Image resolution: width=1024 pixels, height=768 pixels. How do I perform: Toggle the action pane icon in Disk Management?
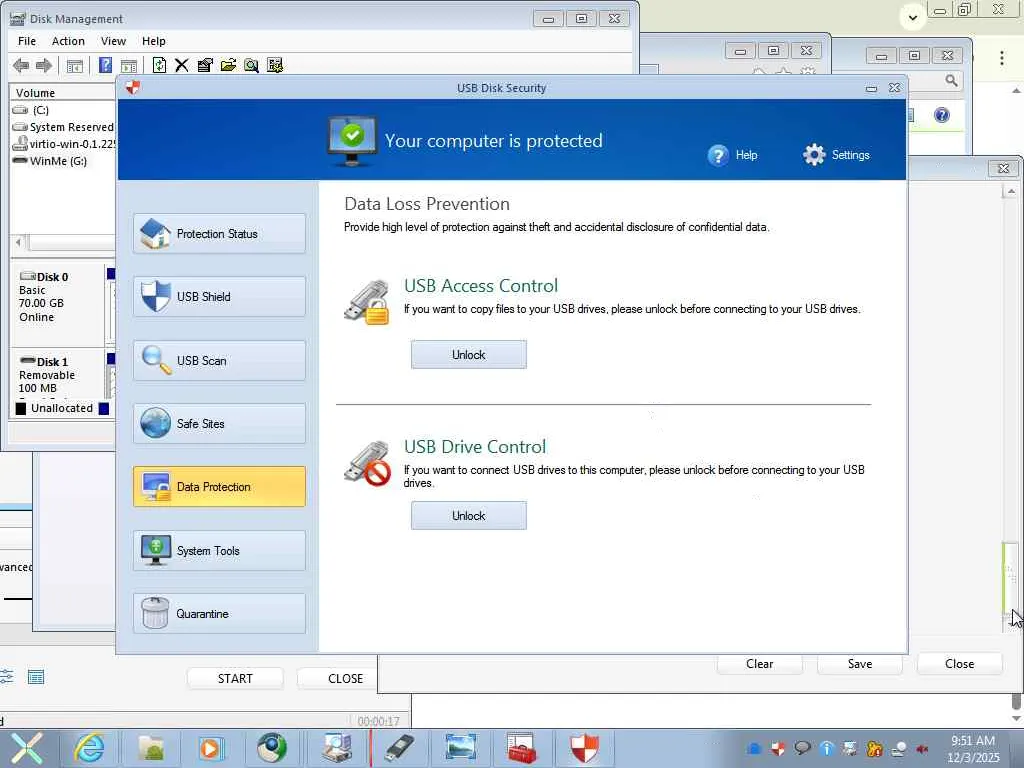129,66
